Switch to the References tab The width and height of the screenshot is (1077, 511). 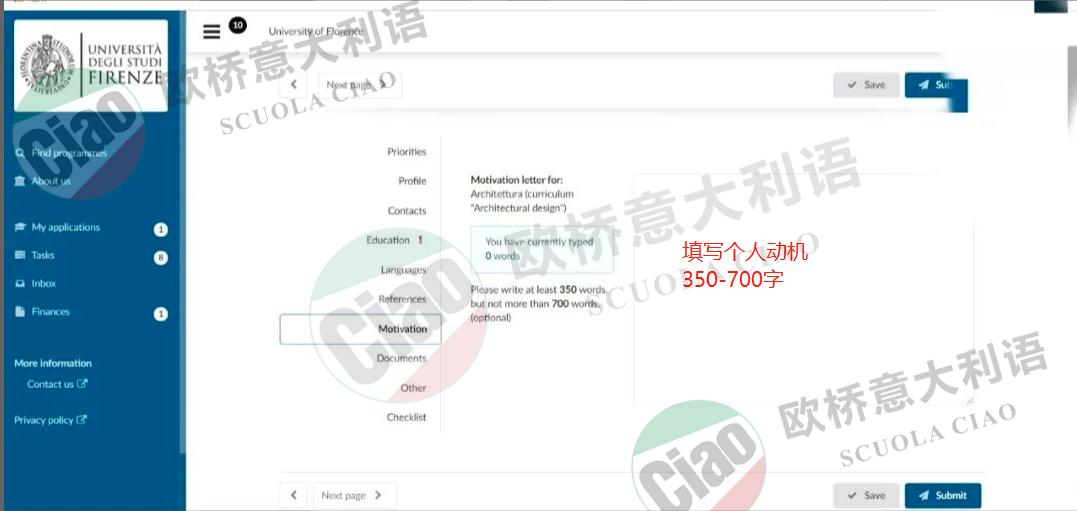403,299
